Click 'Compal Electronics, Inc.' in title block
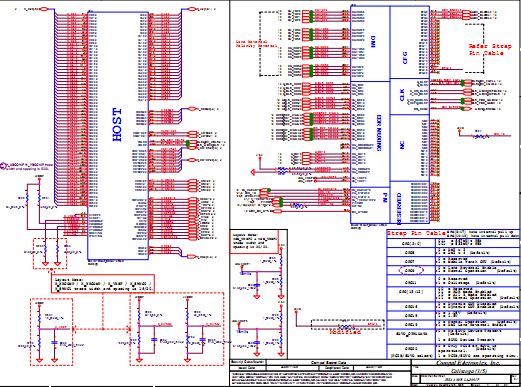The image size is (521, 387). 468,363
